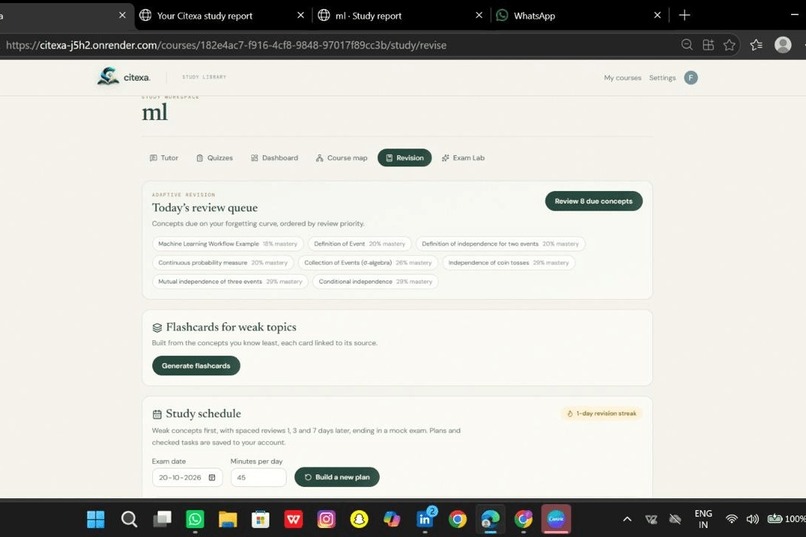Screen dimensions: 806x537
Task: Click the 1-day revision streak badge
Action: [x=601, y=414]
